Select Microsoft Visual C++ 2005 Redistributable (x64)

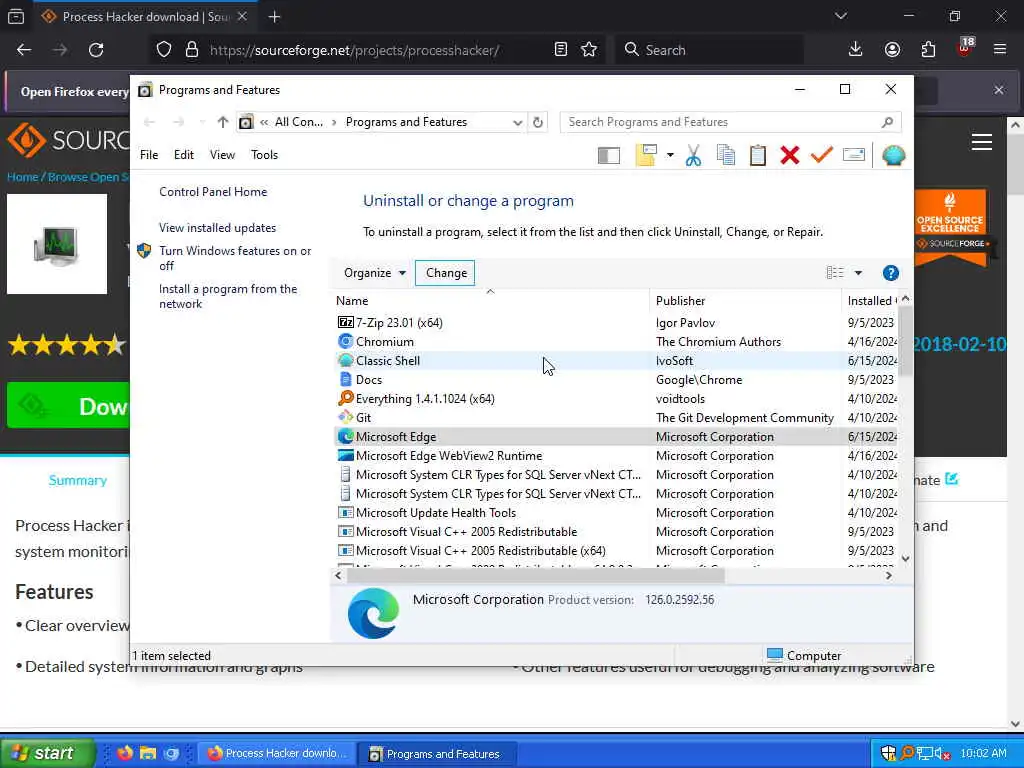pos(615,551)
